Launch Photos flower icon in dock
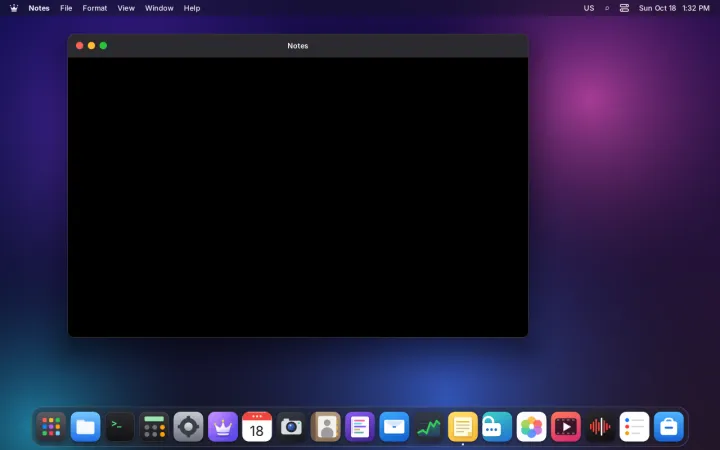The width and height of the screenshot is (720, 450). point(531,427)
